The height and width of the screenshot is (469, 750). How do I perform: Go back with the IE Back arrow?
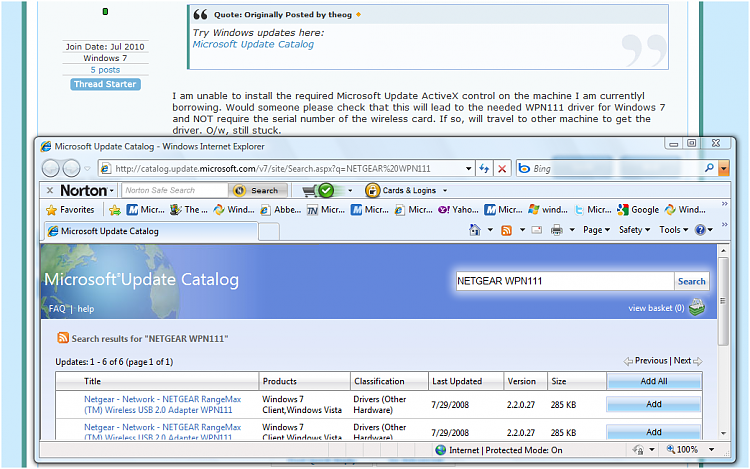(50, 168)
